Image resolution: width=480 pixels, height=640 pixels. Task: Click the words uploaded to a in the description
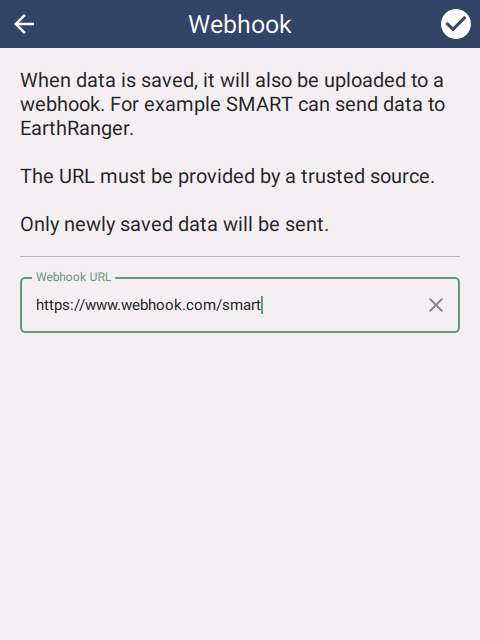click(x=384, y=80)
